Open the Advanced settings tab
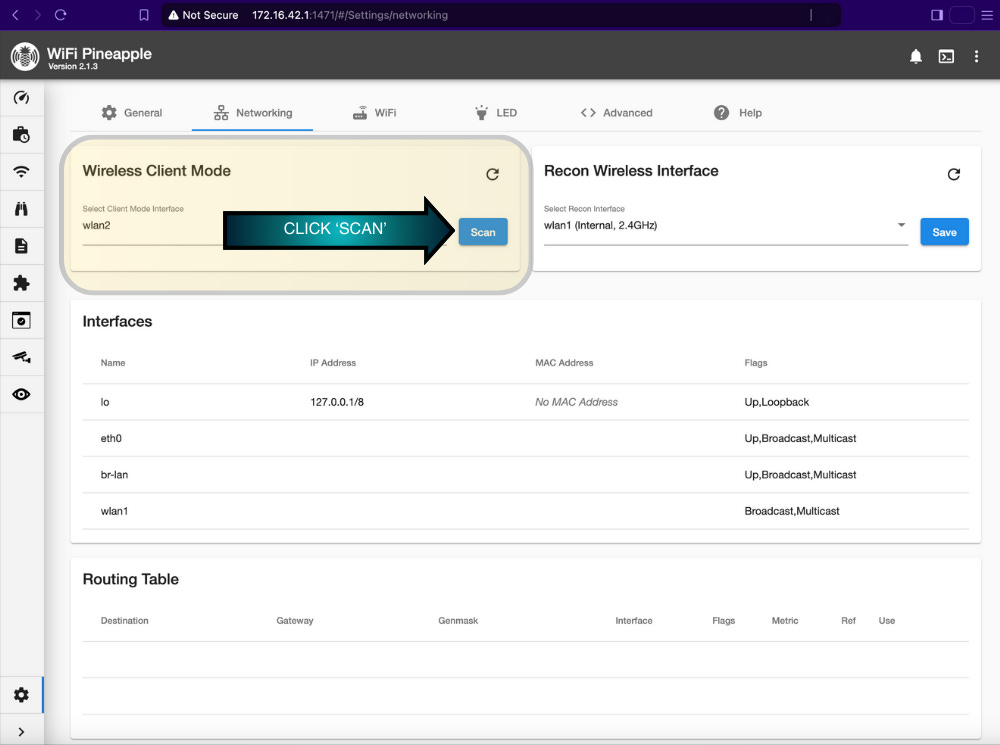 [617, 113]
